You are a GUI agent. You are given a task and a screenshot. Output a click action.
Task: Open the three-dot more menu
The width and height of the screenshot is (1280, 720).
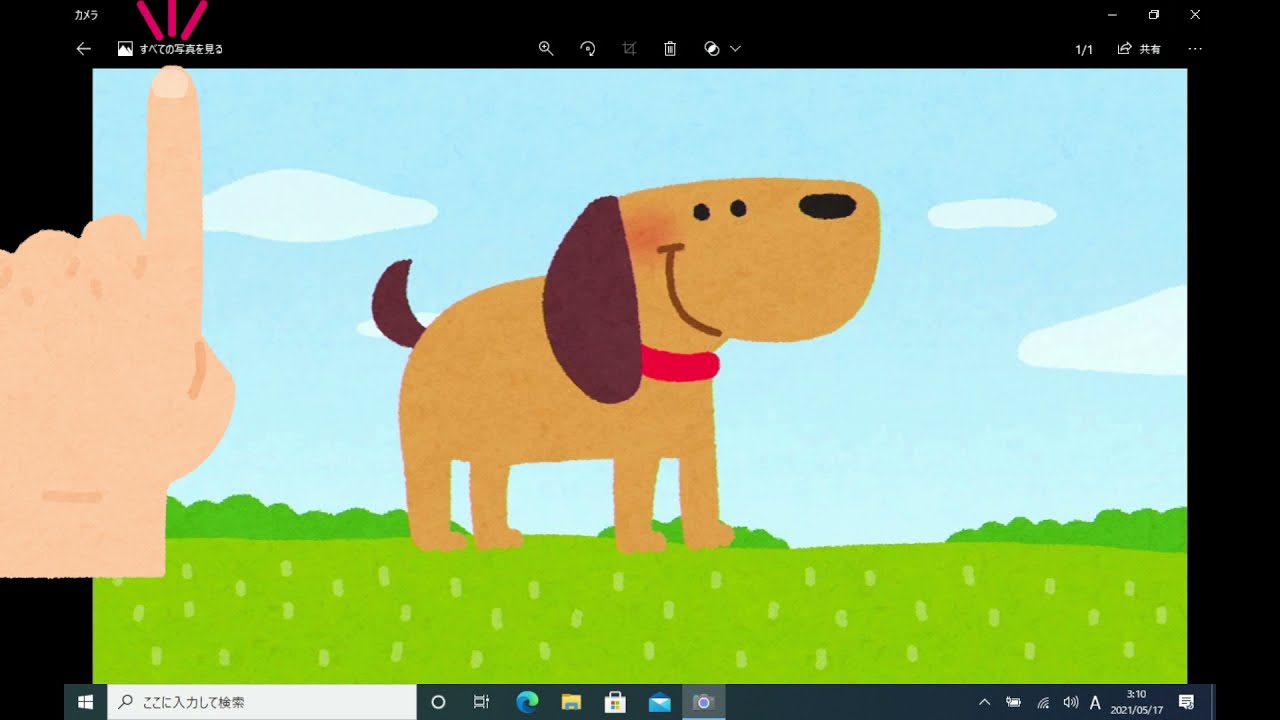click(x=1195, y=49)
